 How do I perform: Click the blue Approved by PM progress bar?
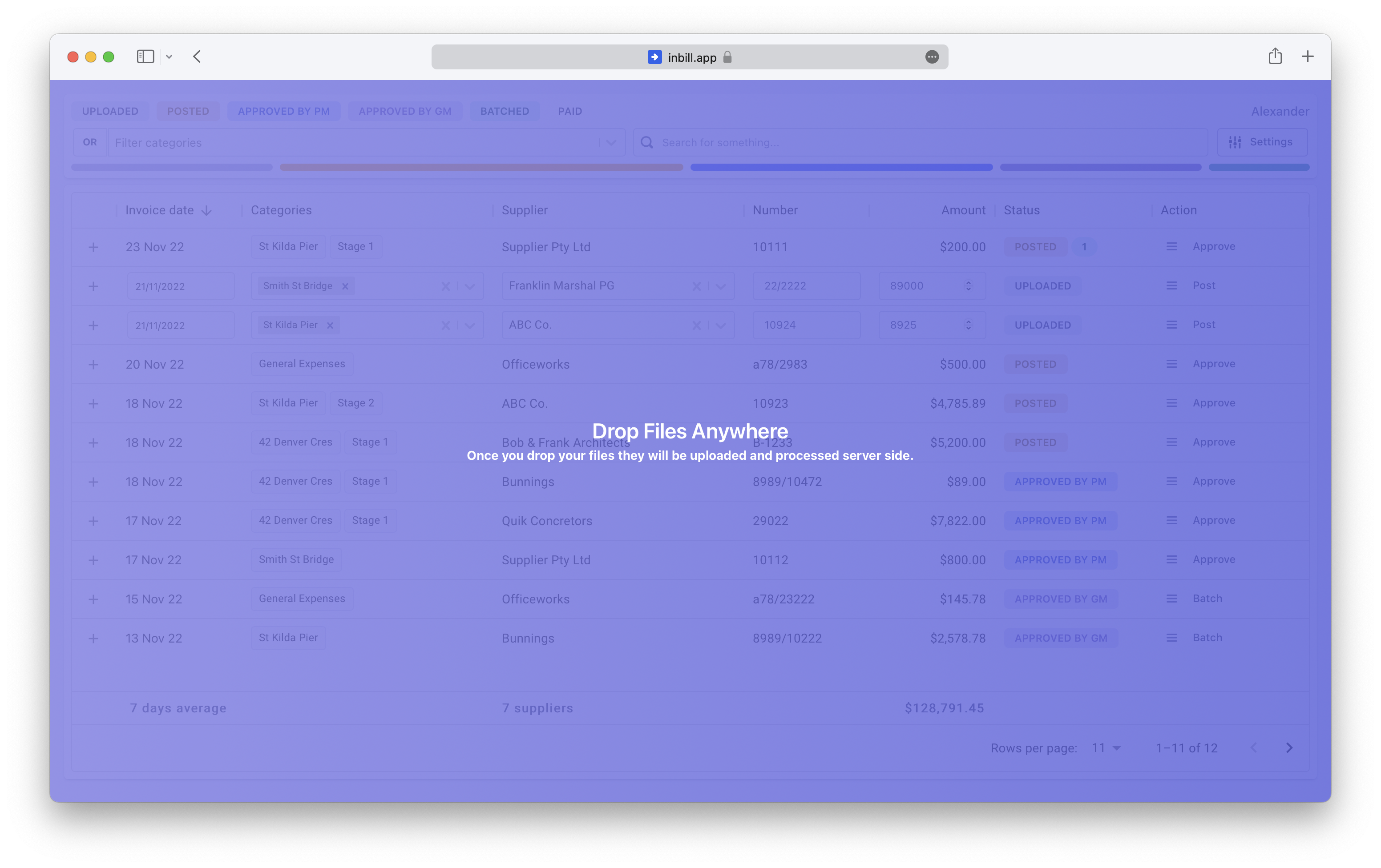pyautogui.click(x=841, y=167)
